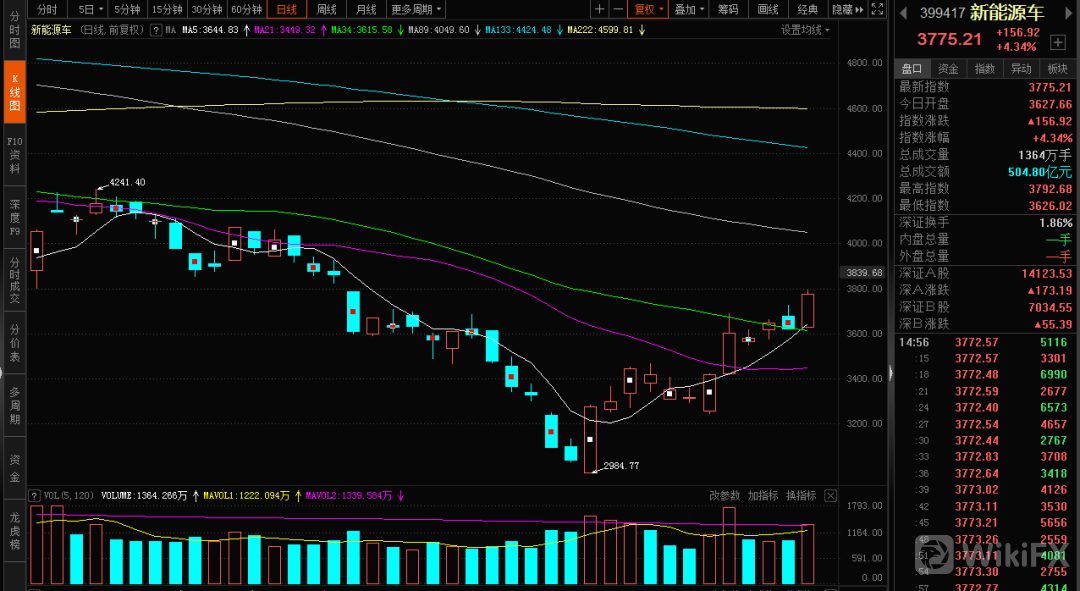Click the 改参数 link in volume panel
The image size is (1080, 591).
point(725,495)
